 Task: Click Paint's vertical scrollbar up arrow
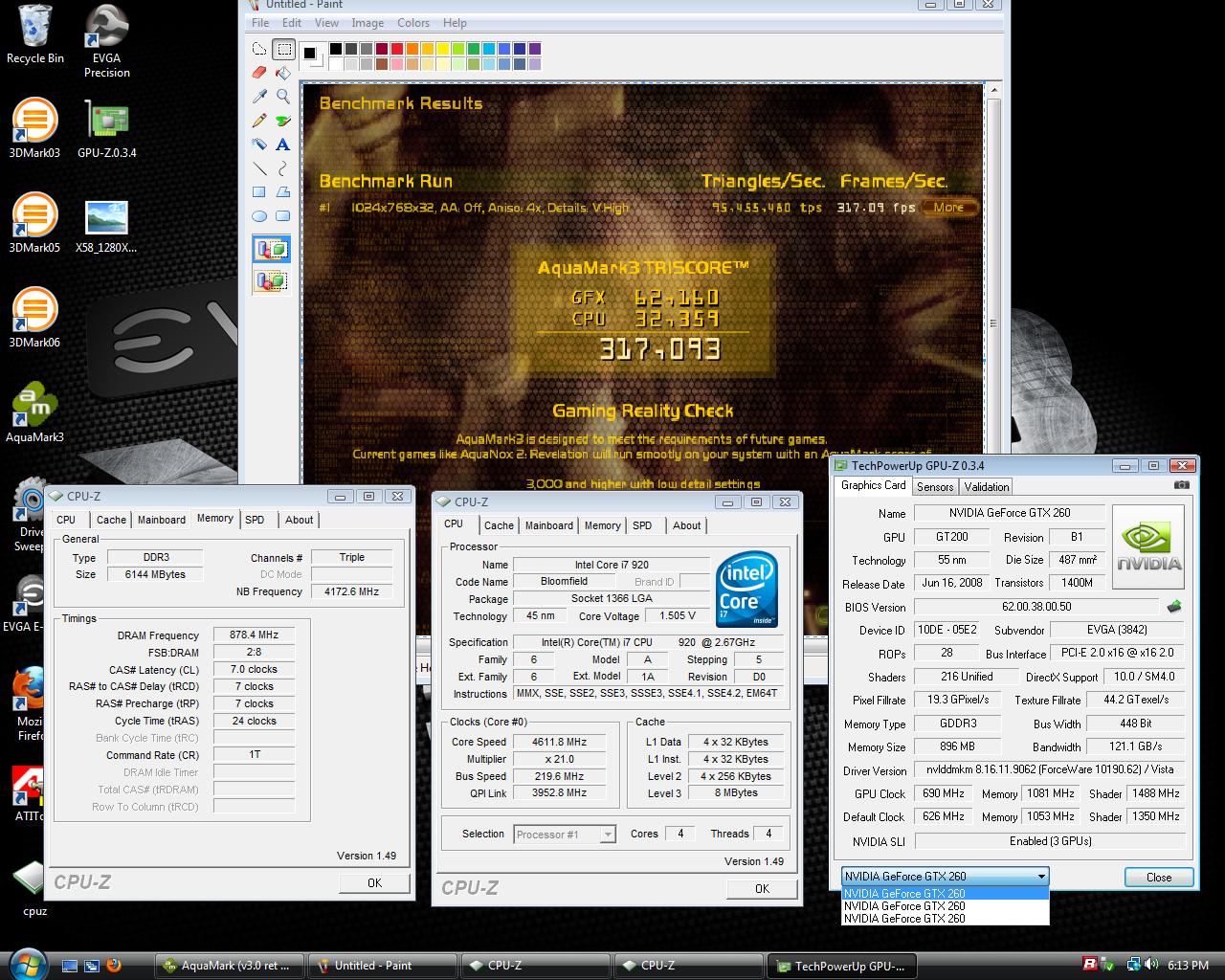(995, 92)
